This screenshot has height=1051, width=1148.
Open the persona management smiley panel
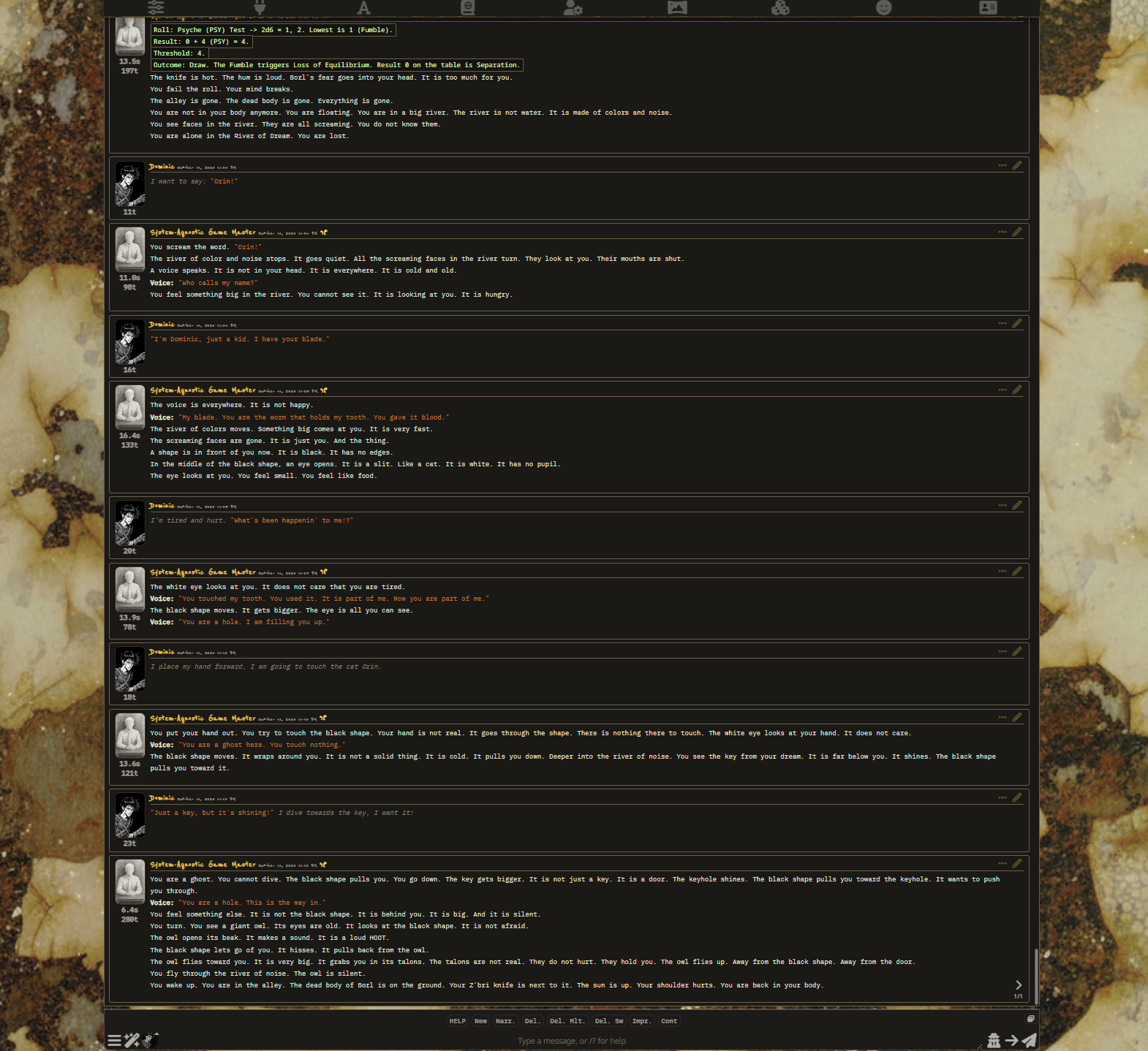pyautogui.click(x=884, y=7)
